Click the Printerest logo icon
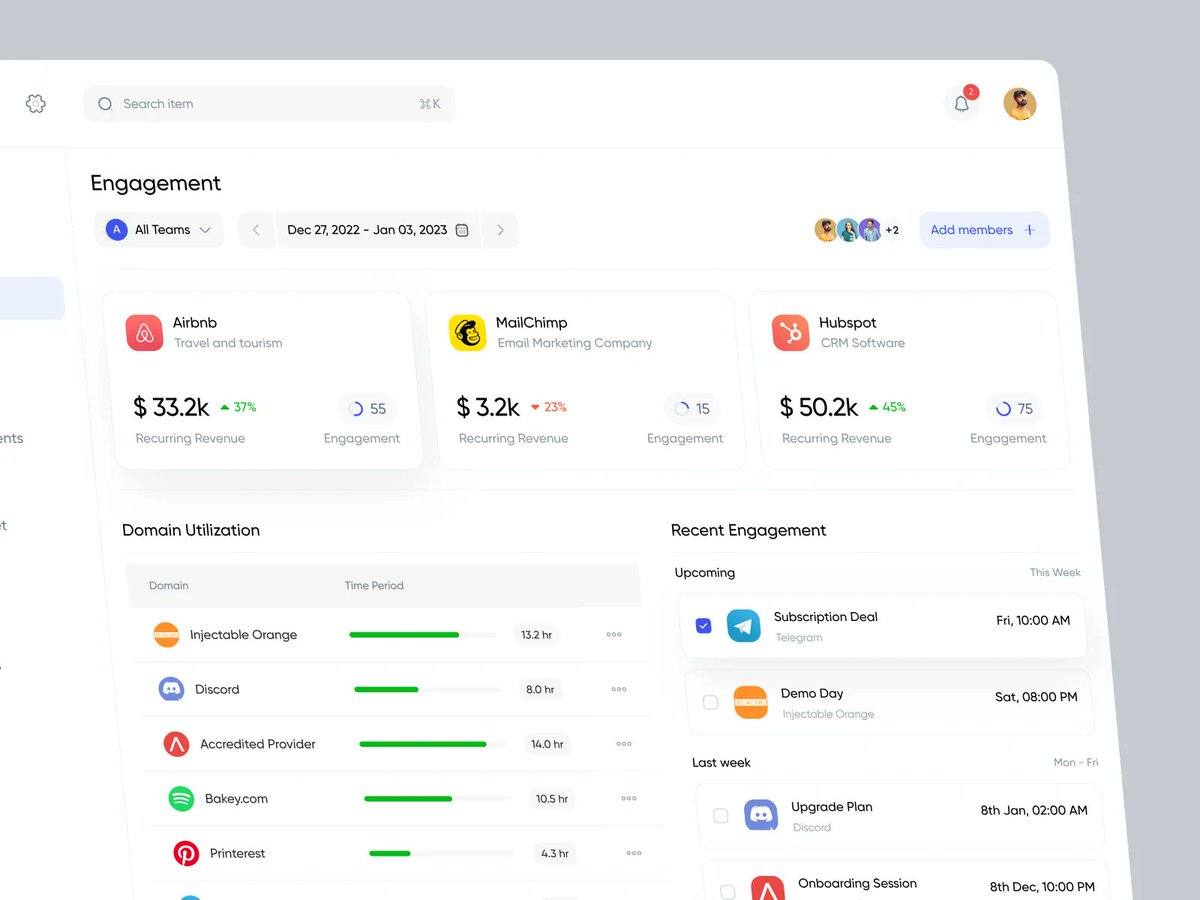 [x=186, y=853]
